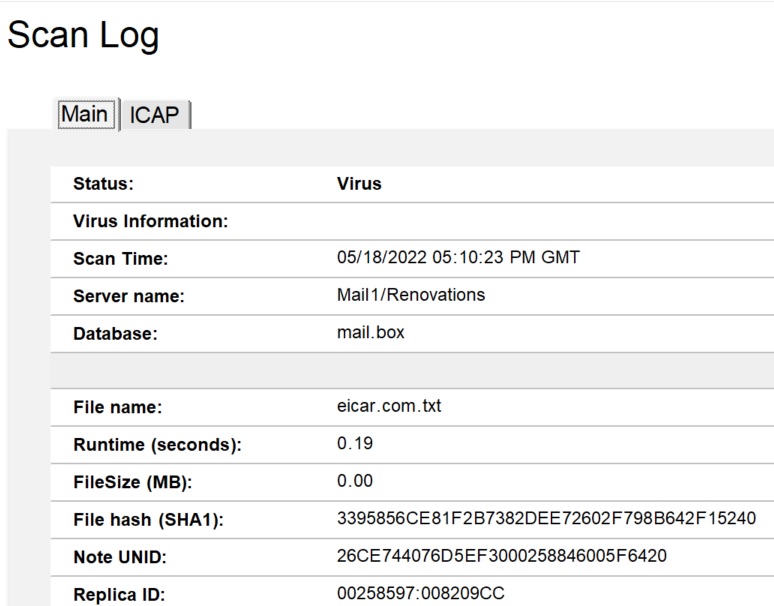The width and height of the screenshot is (774, 606).
Task: Click the File name label
Action: [x=117, y=408]
